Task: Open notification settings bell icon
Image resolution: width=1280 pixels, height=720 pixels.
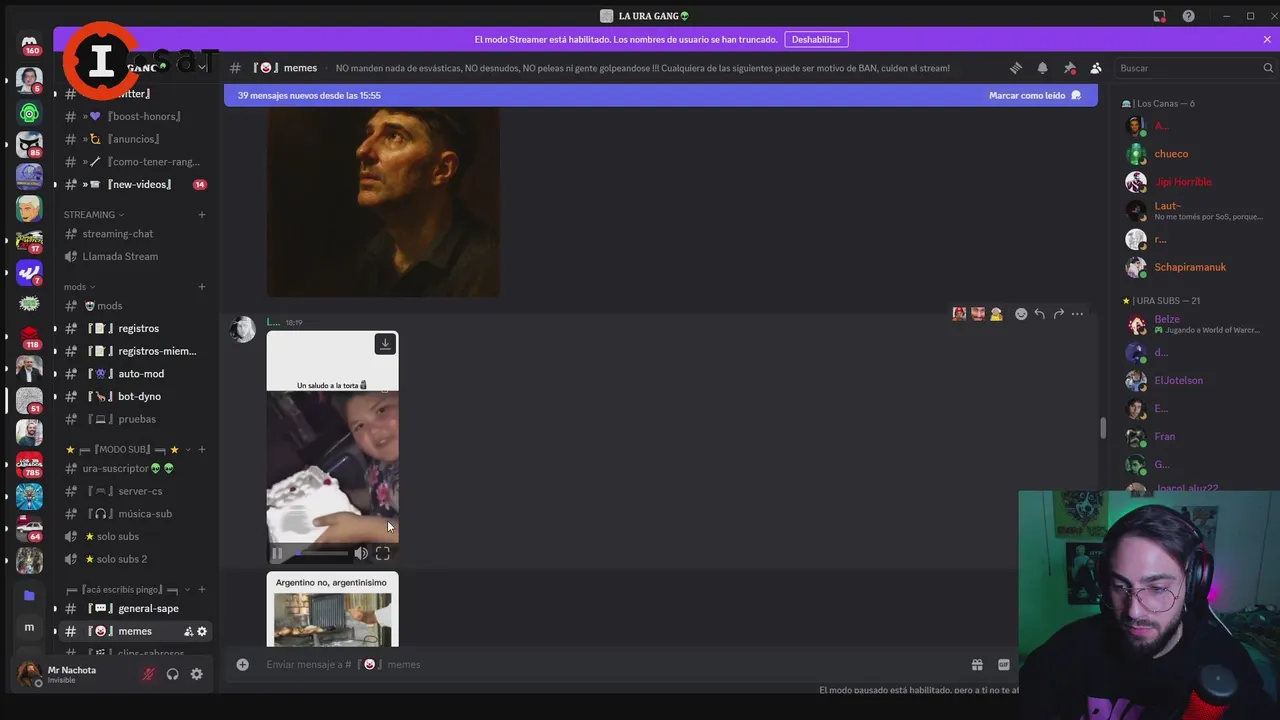Action: coord(1043,68)
